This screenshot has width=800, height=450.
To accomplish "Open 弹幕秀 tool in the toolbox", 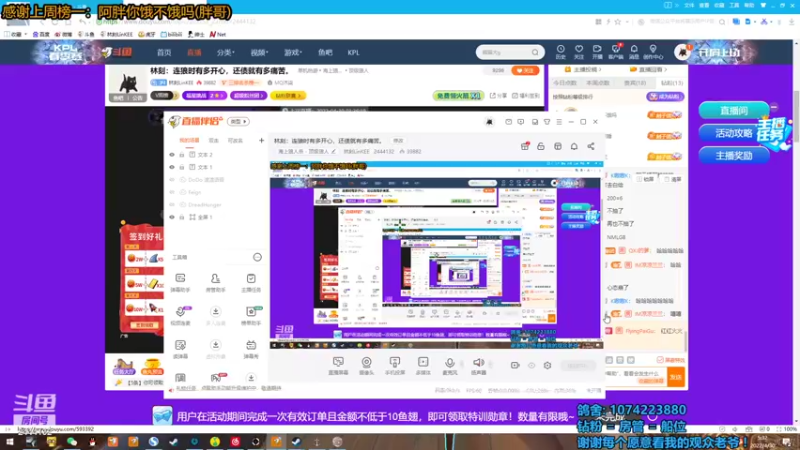I will coord(251,349).
